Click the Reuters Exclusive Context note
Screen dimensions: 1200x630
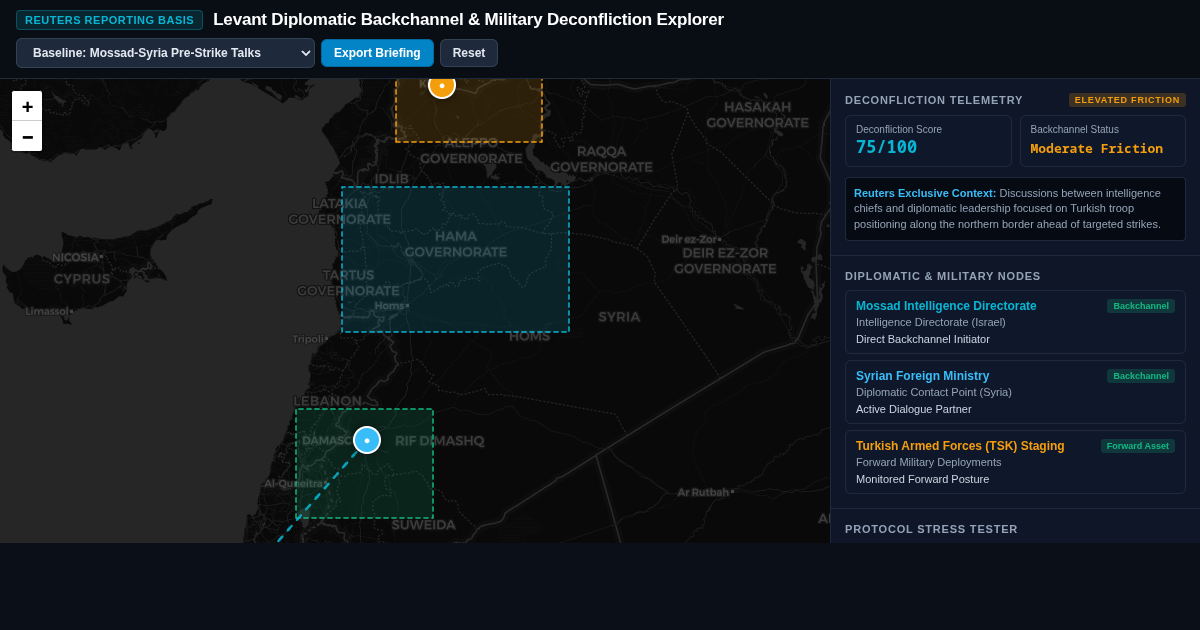pos(1015,209)
